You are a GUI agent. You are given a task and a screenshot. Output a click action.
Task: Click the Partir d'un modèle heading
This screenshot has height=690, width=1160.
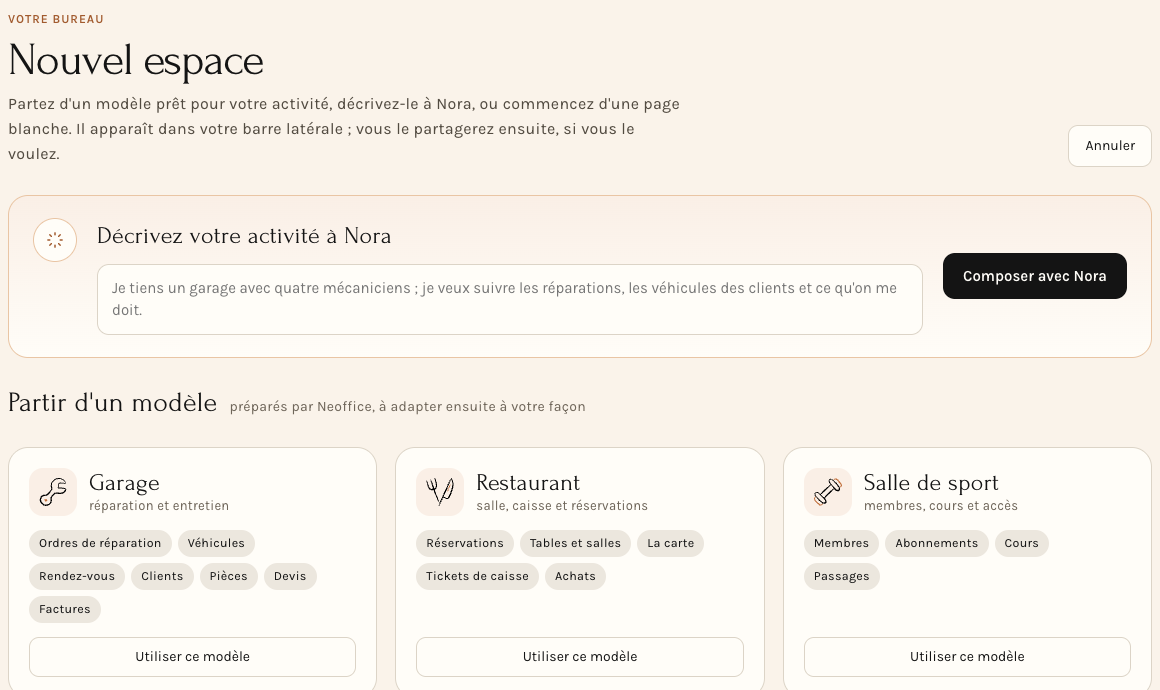coord(112,403)
